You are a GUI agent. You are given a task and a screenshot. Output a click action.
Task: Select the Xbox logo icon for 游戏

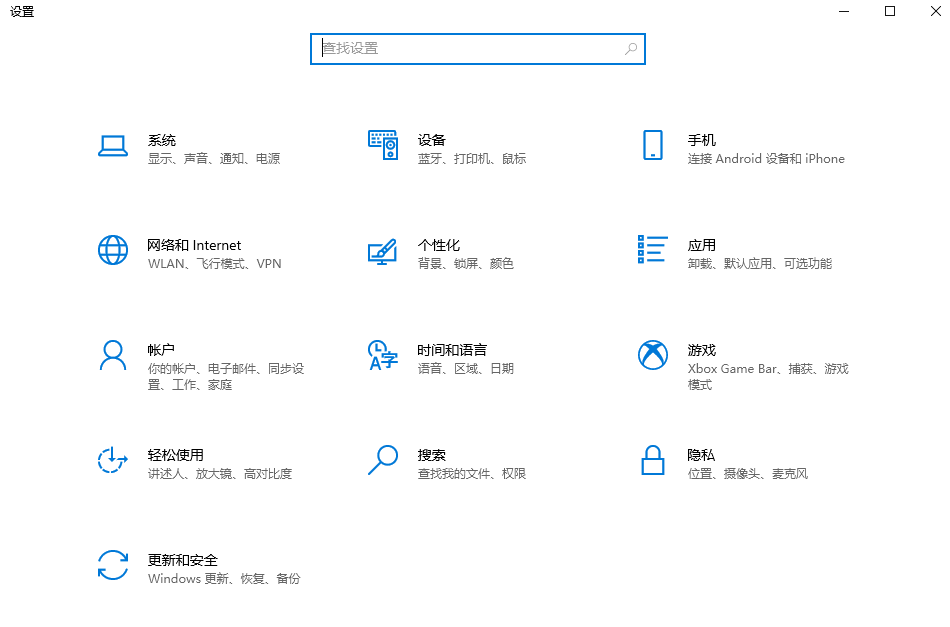tap(652, 355)
